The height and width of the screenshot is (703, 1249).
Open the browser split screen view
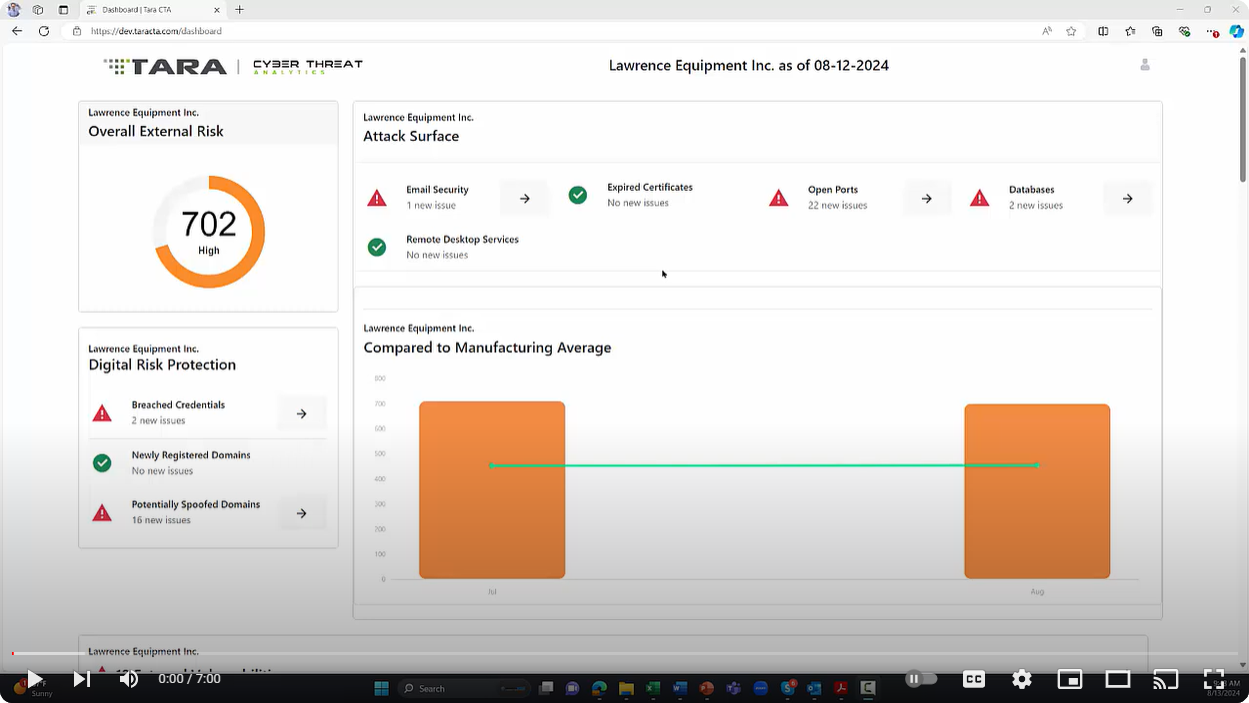pos(1103,31)
